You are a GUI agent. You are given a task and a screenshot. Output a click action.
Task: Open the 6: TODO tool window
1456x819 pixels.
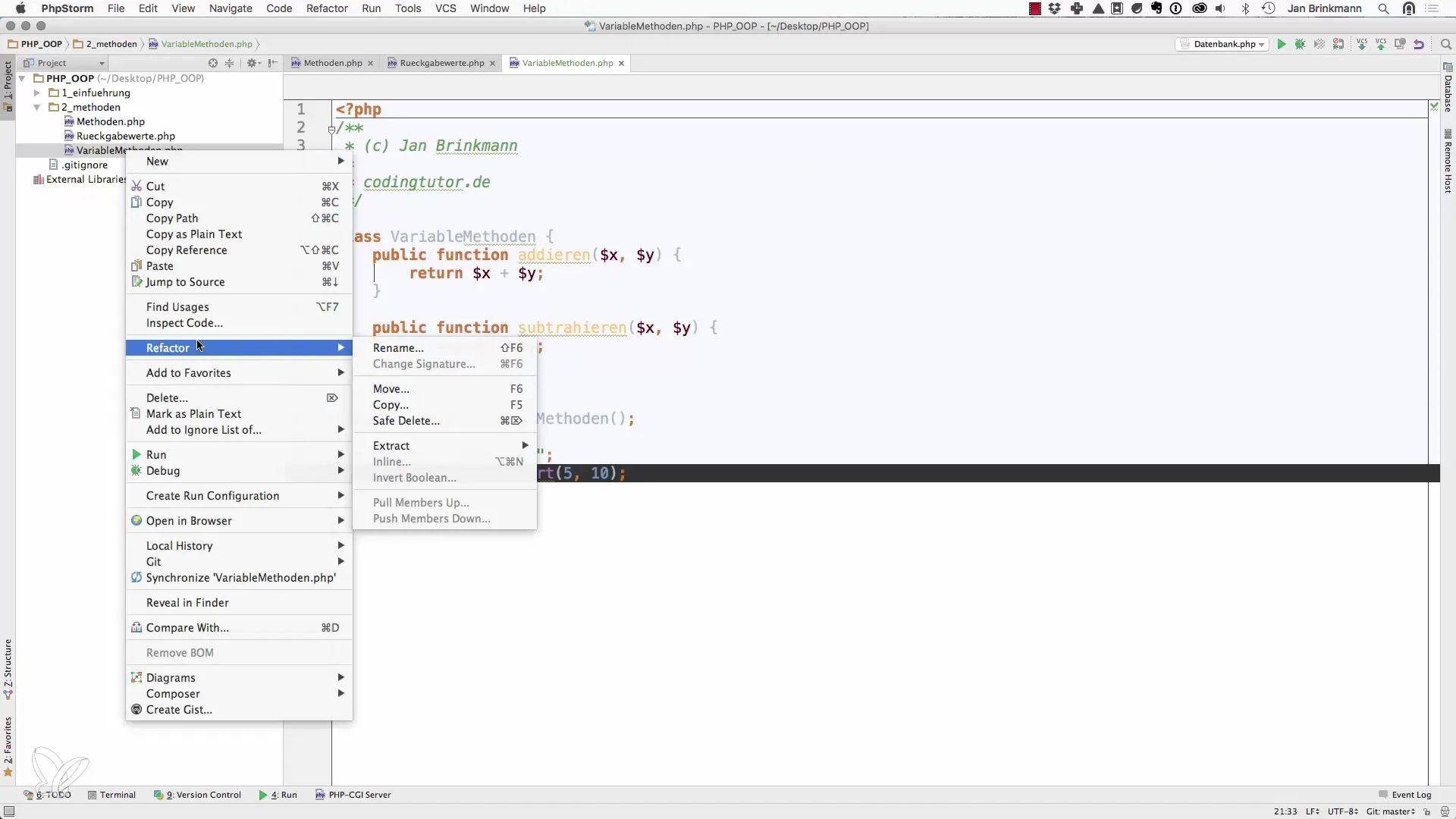point(47,795)
